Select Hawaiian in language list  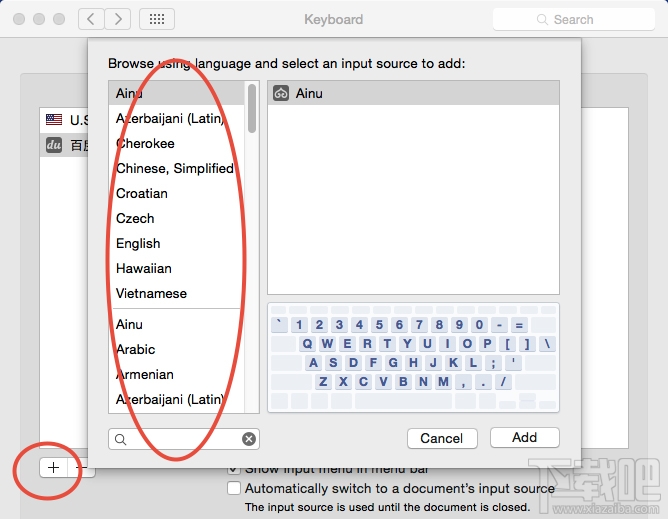pos(177,268)
